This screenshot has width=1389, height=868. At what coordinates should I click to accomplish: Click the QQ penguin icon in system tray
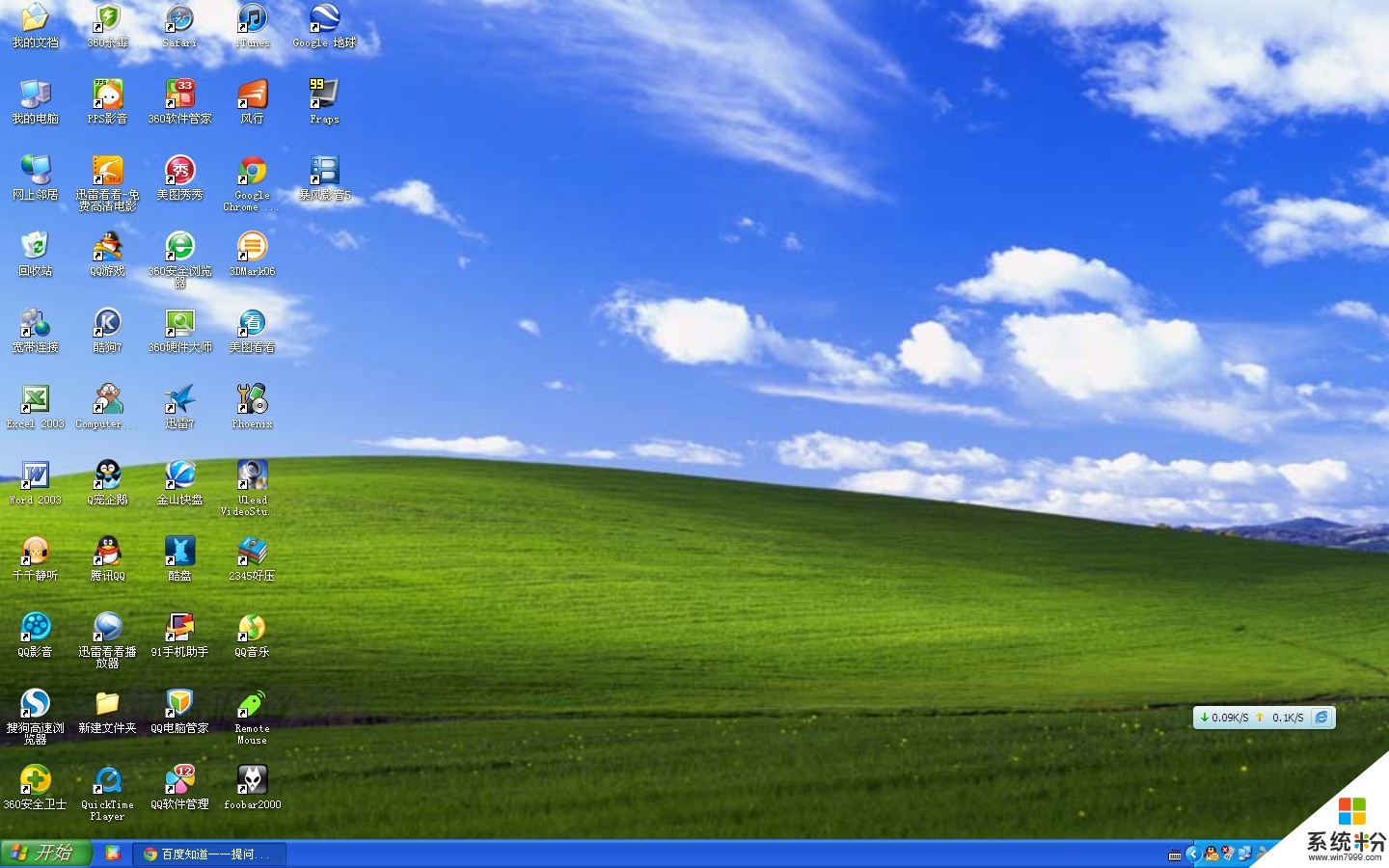[x=1211, y=854]
